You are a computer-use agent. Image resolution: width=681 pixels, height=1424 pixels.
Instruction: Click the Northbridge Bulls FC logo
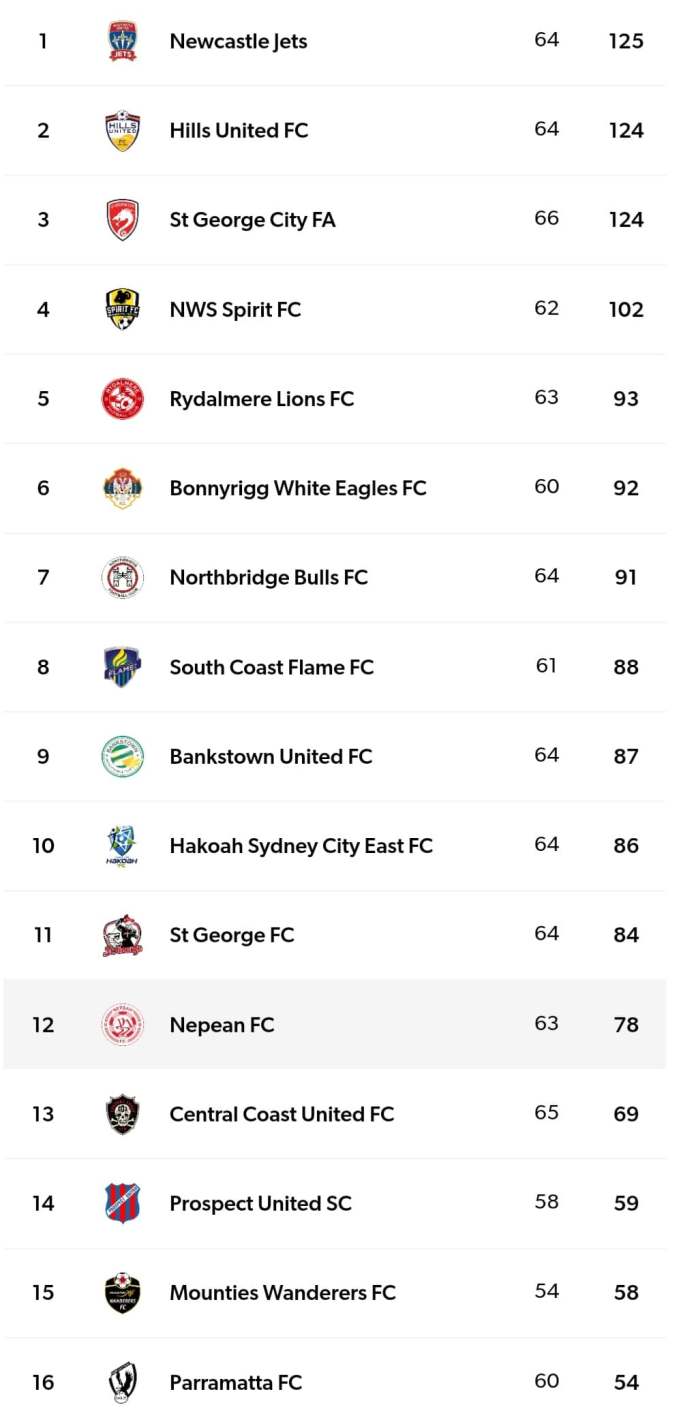coord(123,578)
